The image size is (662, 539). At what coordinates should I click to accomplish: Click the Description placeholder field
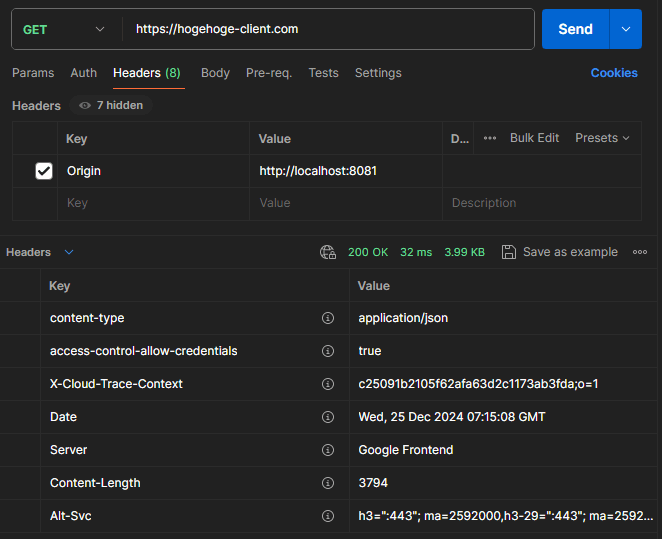coord(542,203)
